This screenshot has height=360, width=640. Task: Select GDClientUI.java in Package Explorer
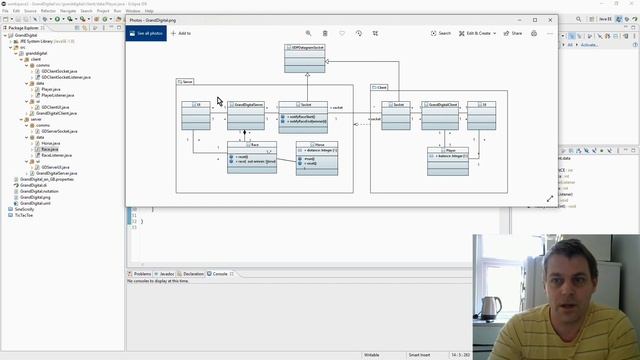(55, 107)
